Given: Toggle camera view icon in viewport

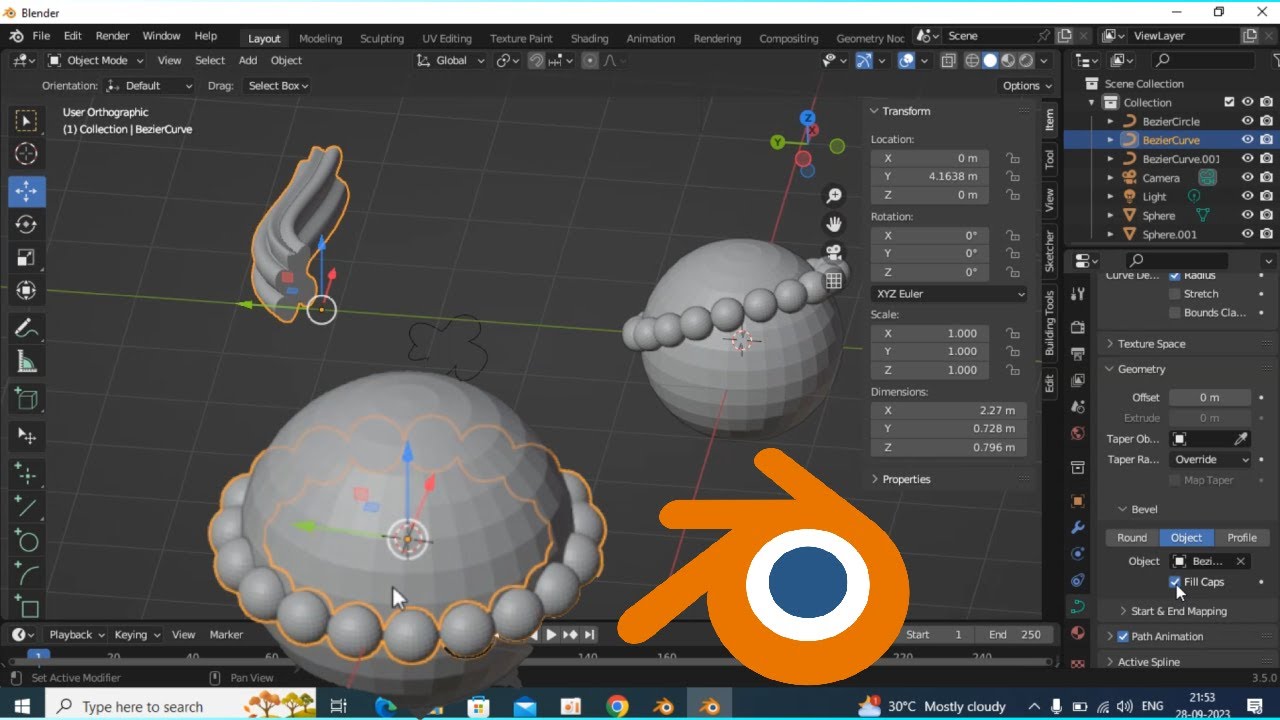Looking at the screenshot, I should (x=833, y=252).
